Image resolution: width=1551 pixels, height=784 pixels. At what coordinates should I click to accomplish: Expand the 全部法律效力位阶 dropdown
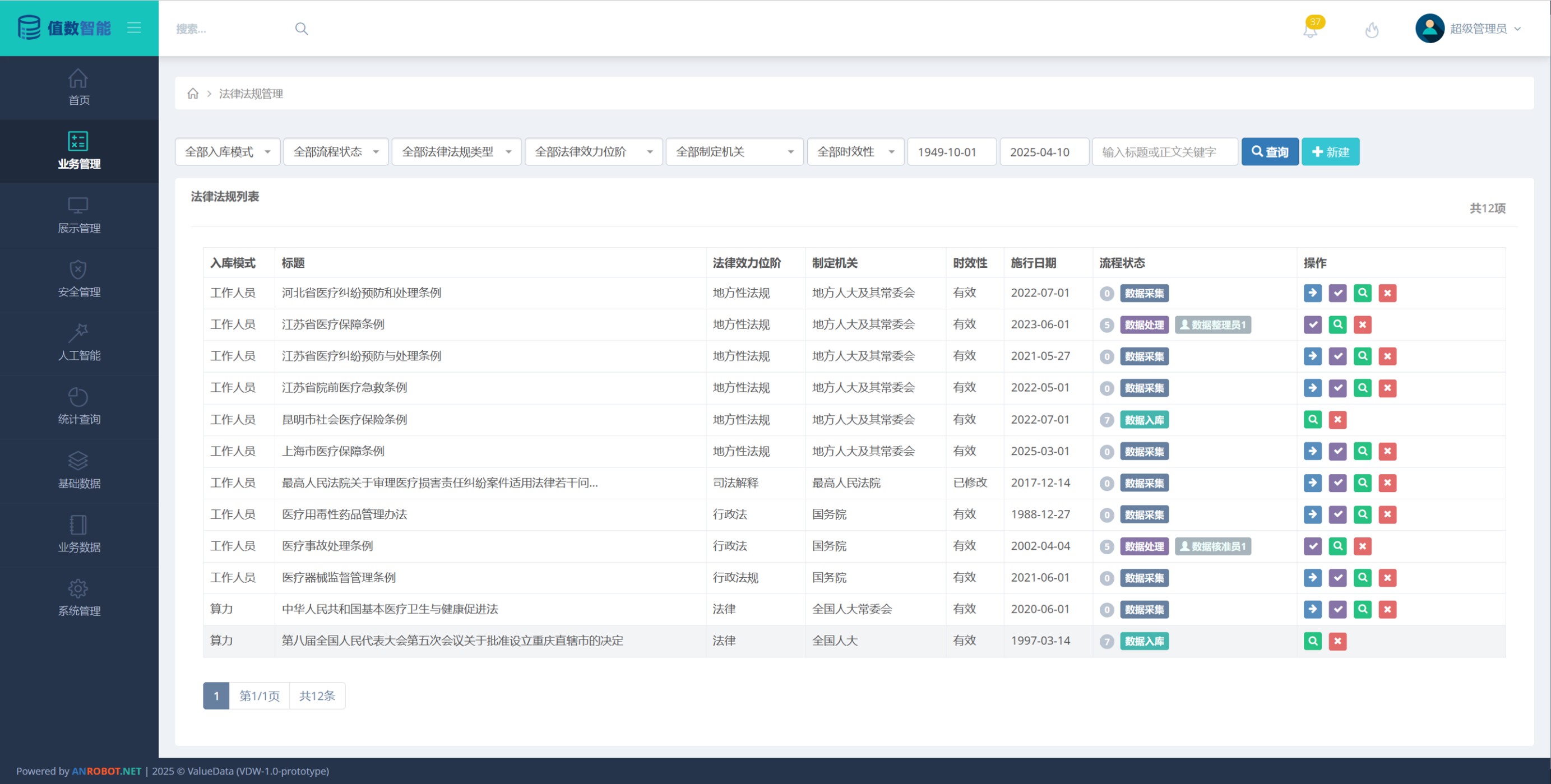pyautogui.click(x=593, y=152)
